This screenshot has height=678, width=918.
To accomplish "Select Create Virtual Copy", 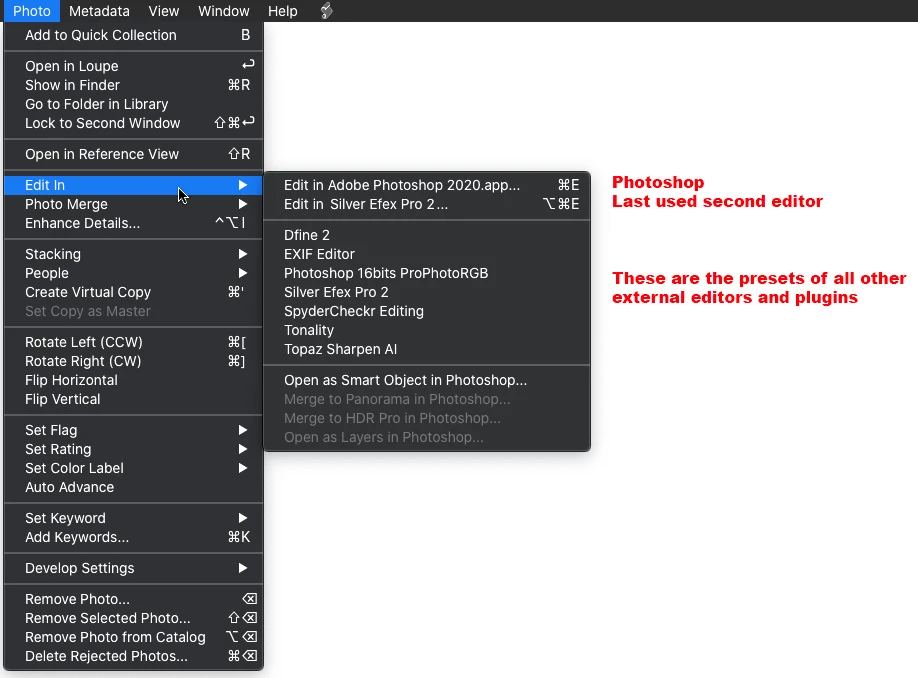I will (x=133, y=292).
